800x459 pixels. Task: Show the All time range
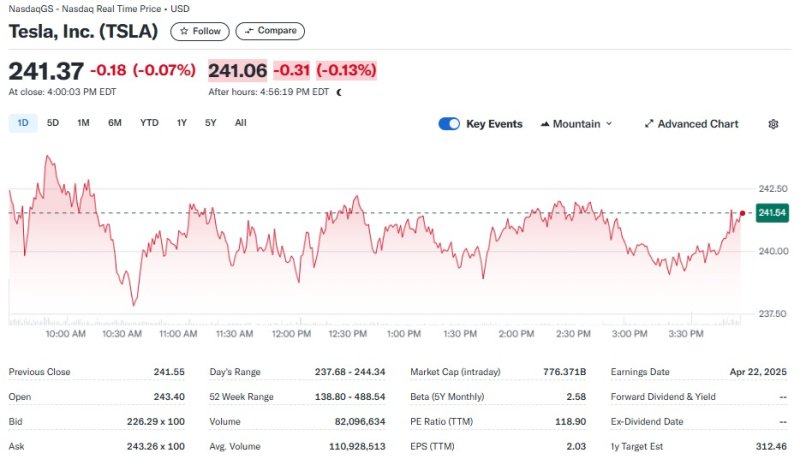click(x=240, y=123)
